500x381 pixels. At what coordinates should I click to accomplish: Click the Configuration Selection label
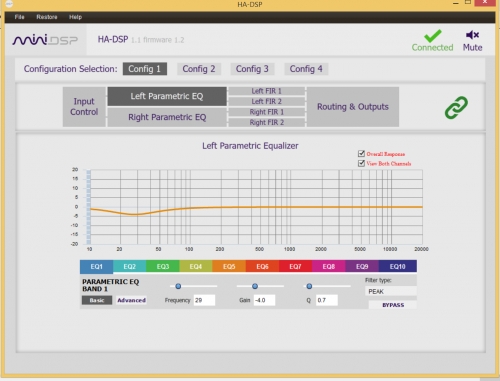pos(70,69)
